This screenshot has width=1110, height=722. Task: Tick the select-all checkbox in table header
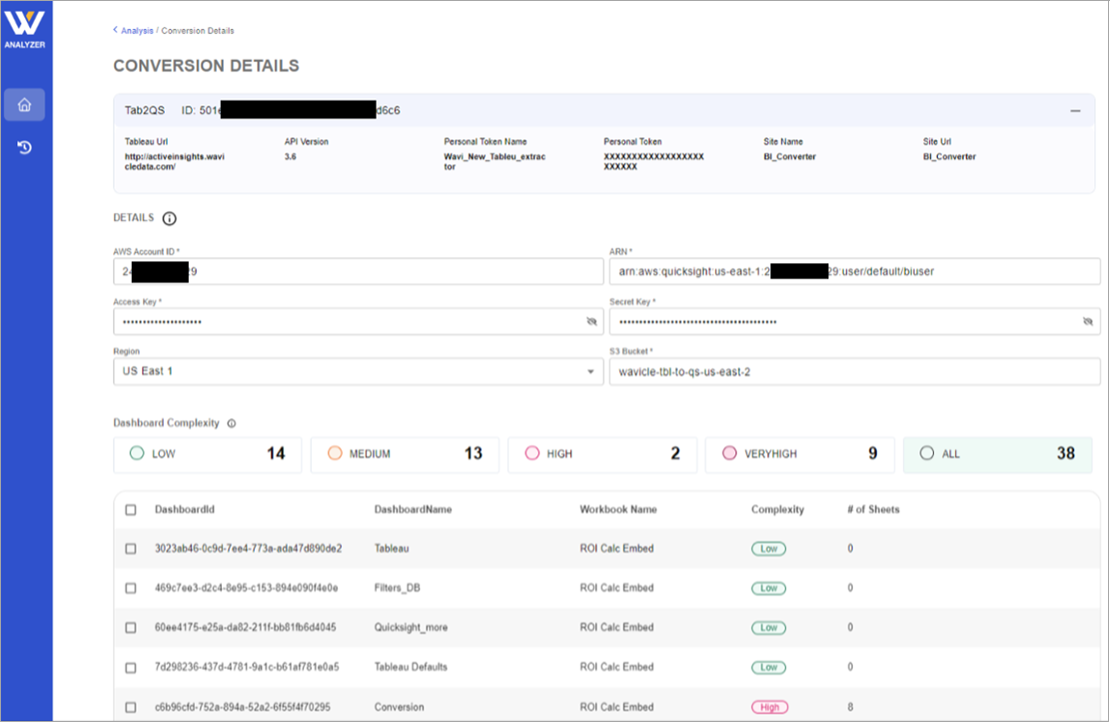[131, 510]
